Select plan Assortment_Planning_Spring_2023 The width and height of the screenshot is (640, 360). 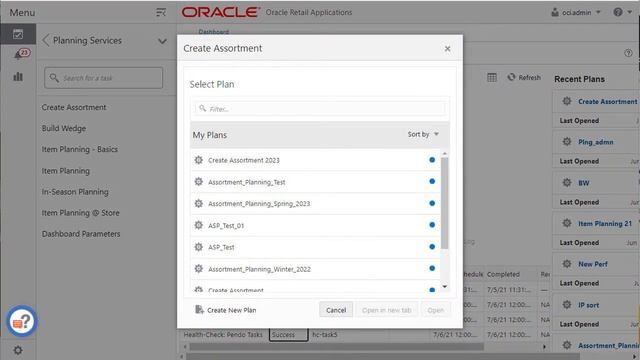coord(315,203)
